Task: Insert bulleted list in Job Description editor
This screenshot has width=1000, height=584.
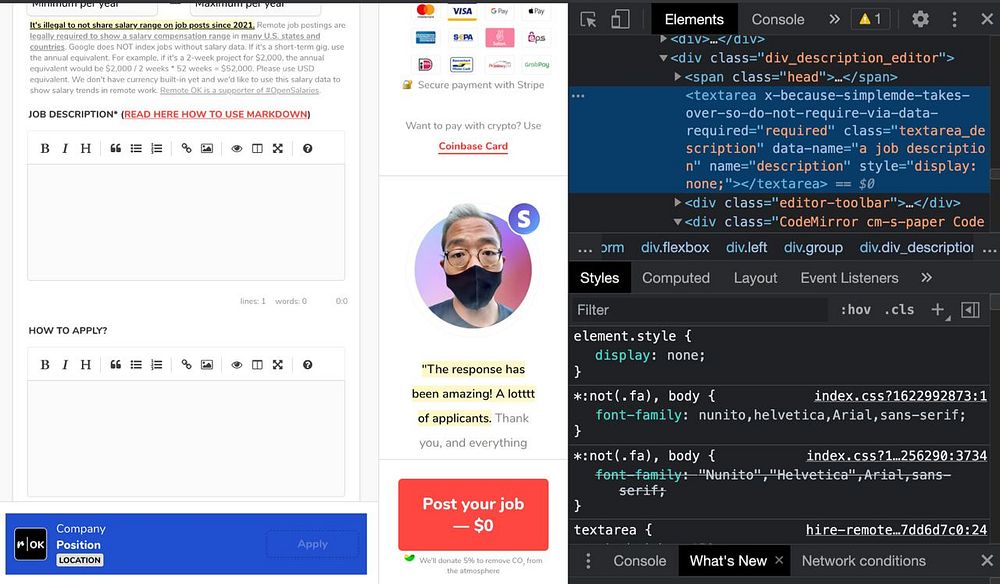Action: pyautogui.click(x=136, y=149)
